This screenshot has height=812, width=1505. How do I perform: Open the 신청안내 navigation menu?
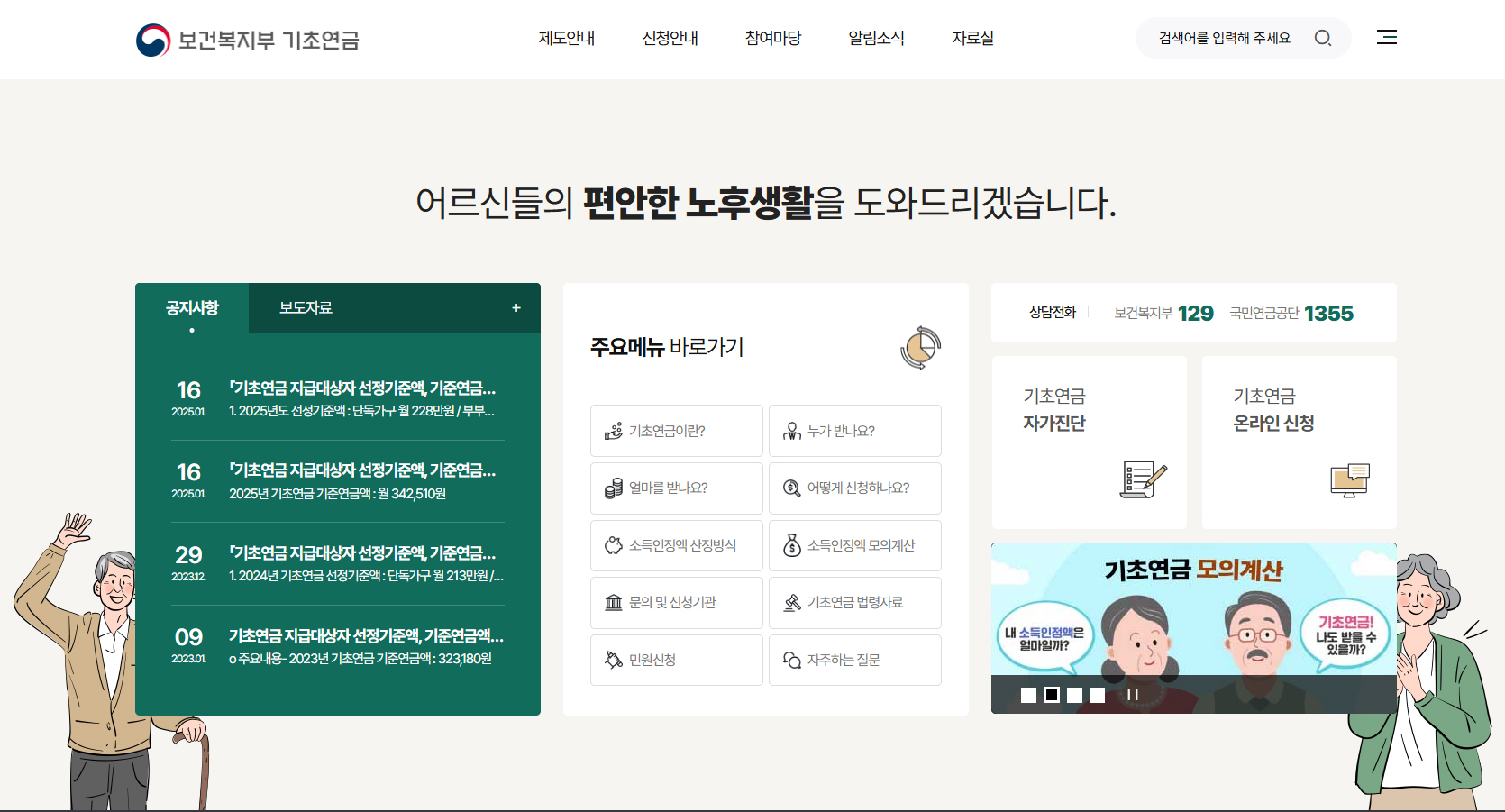coord(670,38)
